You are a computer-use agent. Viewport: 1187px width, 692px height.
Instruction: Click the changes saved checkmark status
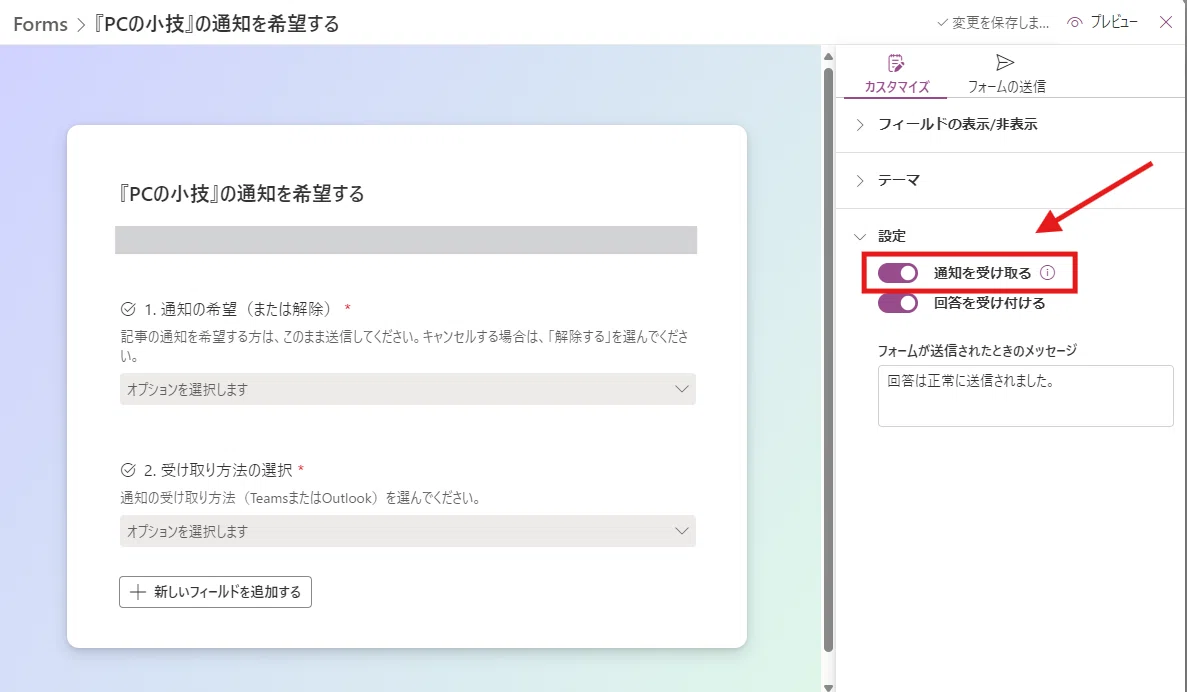pyautogui.click(x=992, y=23)
